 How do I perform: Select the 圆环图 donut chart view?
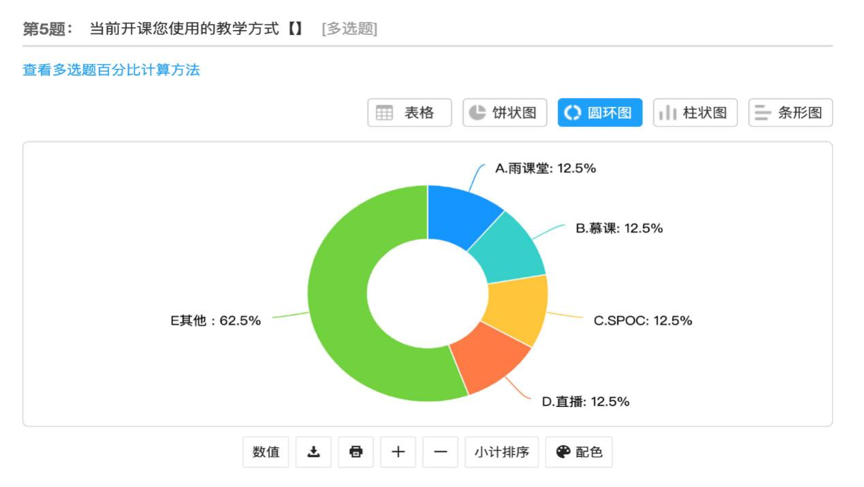click(x=600, y=113)
